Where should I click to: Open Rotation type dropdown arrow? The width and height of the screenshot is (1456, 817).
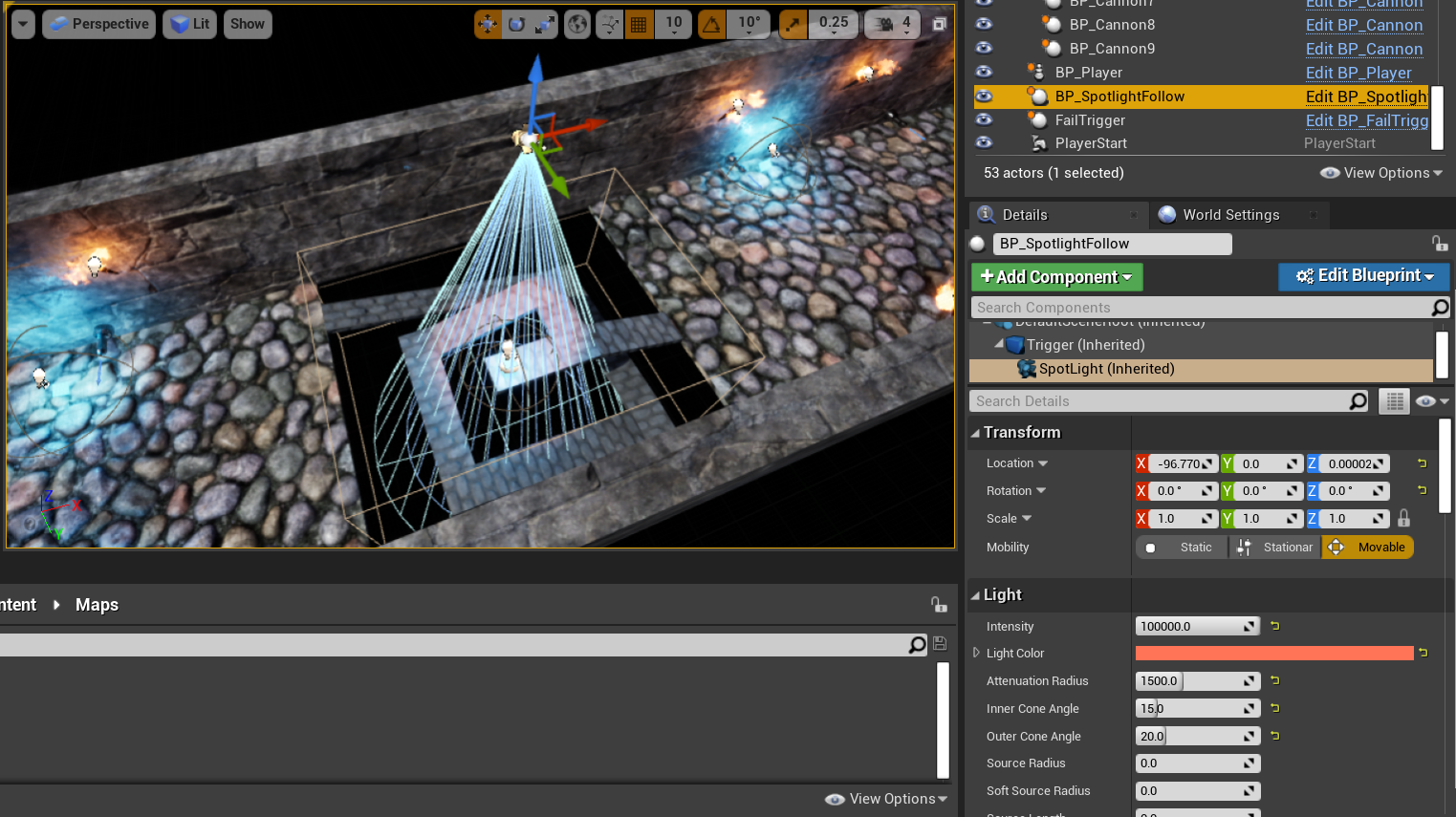[x=1041, y=491]
